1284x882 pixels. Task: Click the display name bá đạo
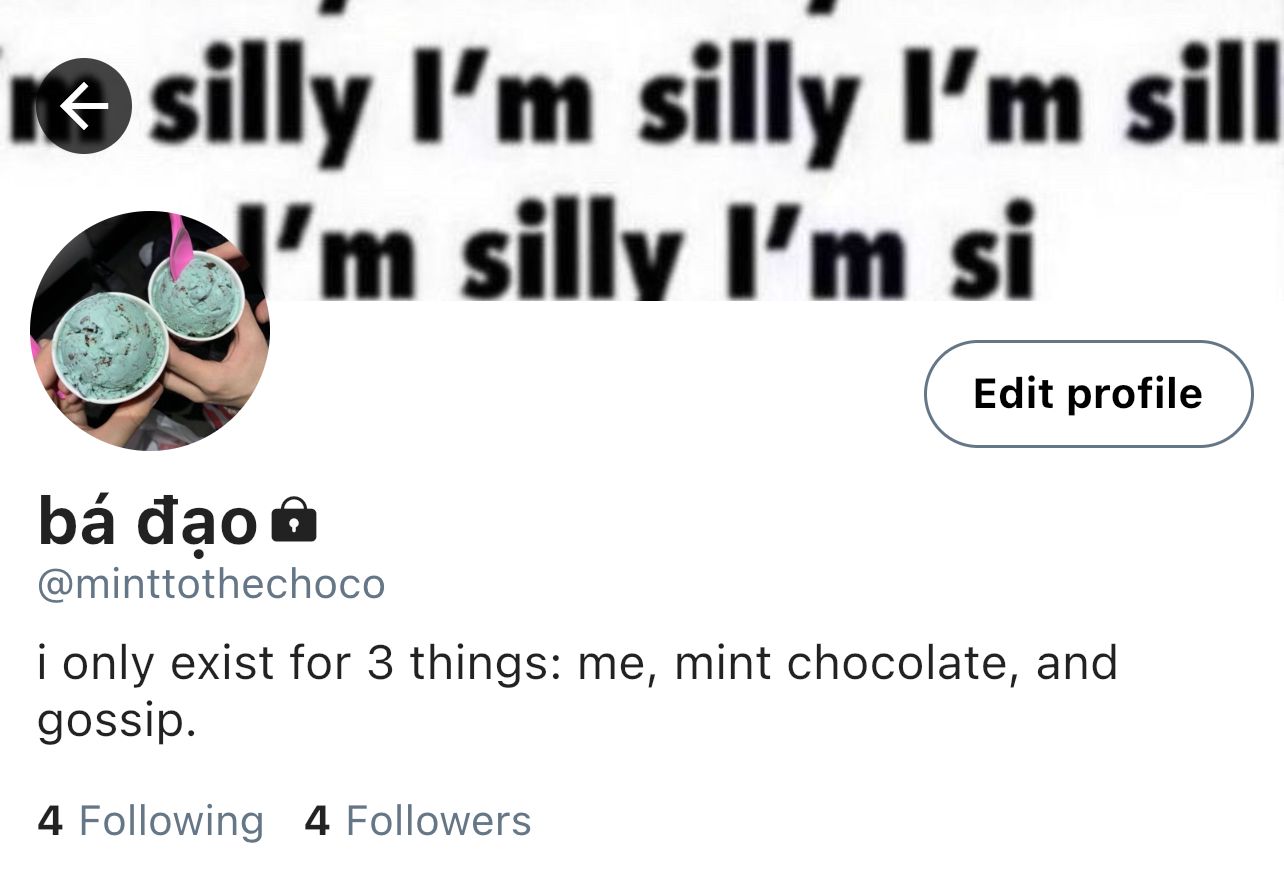coord(148,522)
